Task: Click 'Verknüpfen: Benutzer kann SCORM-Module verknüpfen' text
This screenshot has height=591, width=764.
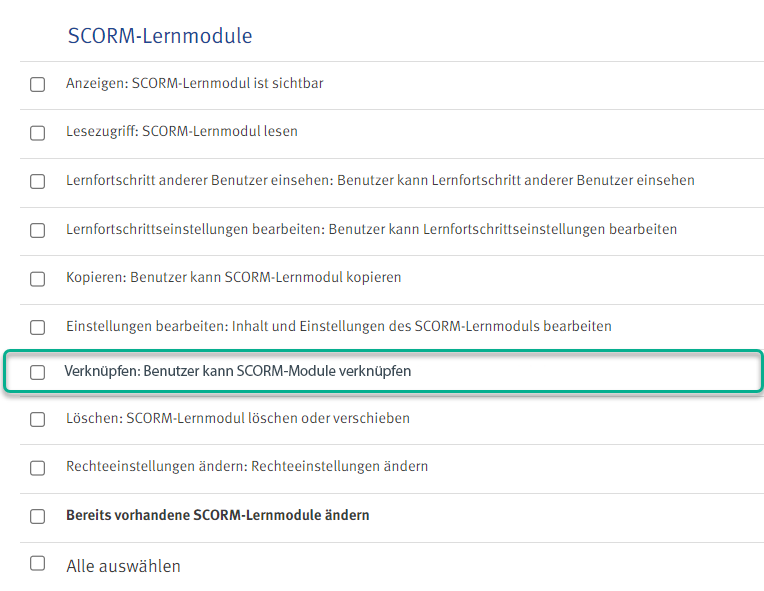Action: click(x=237, y=371)
